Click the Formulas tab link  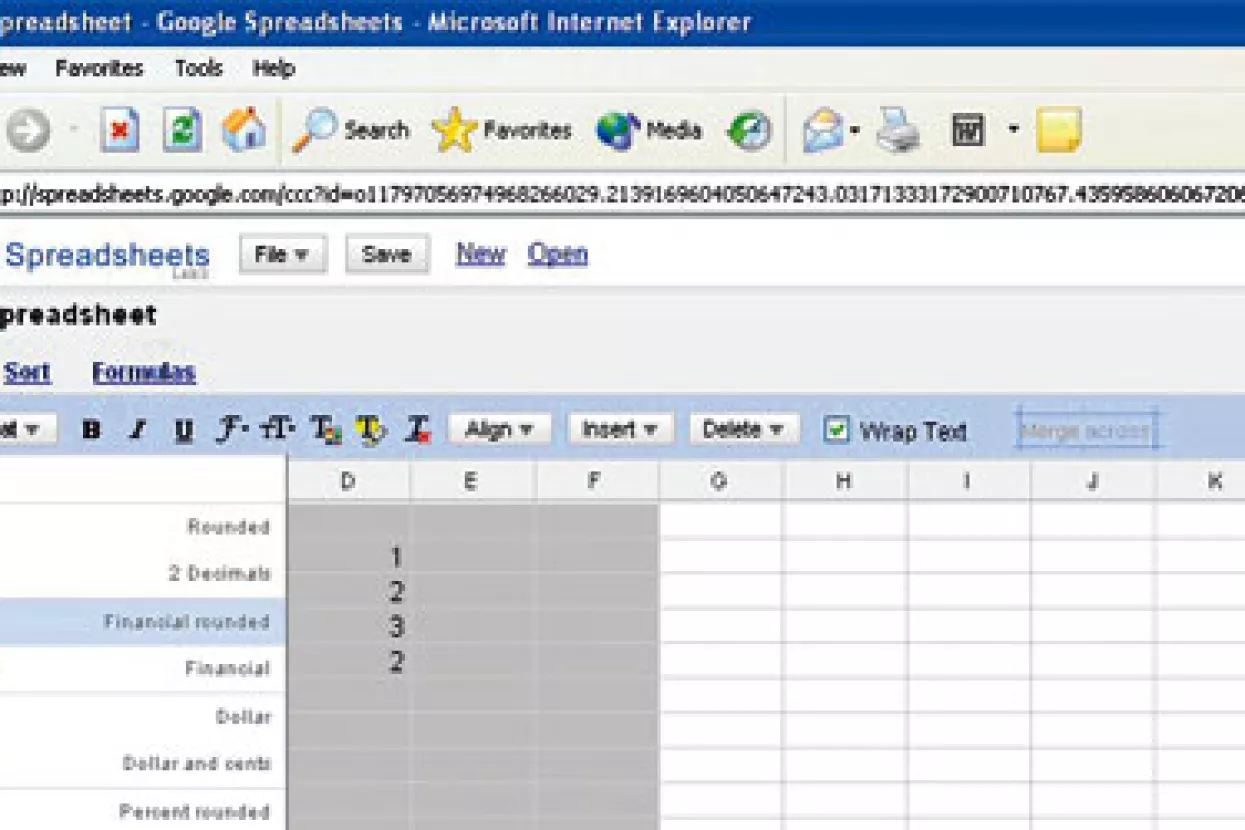(x=143, y=373)
